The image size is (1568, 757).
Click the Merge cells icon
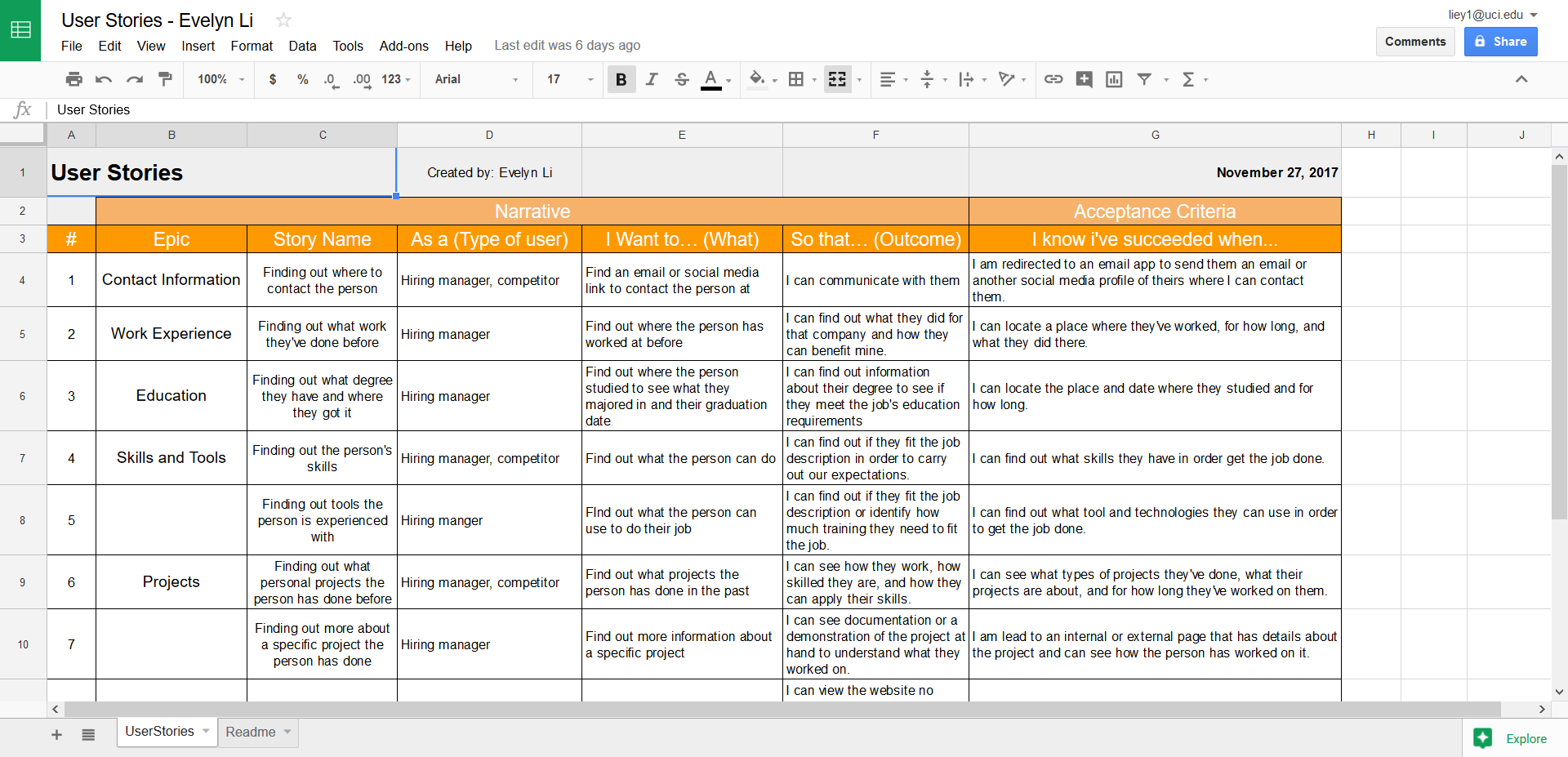tap(838, 79)
